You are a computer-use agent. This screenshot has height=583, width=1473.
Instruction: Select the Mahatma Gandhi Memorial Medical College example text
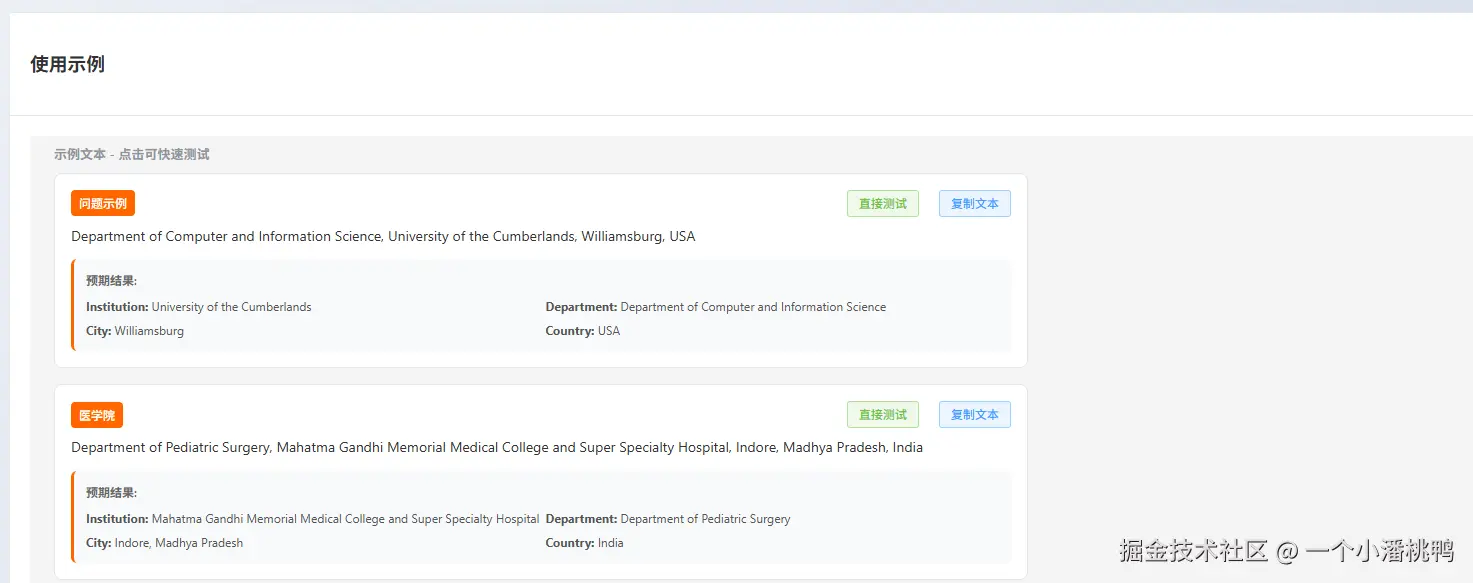(497, 448)
